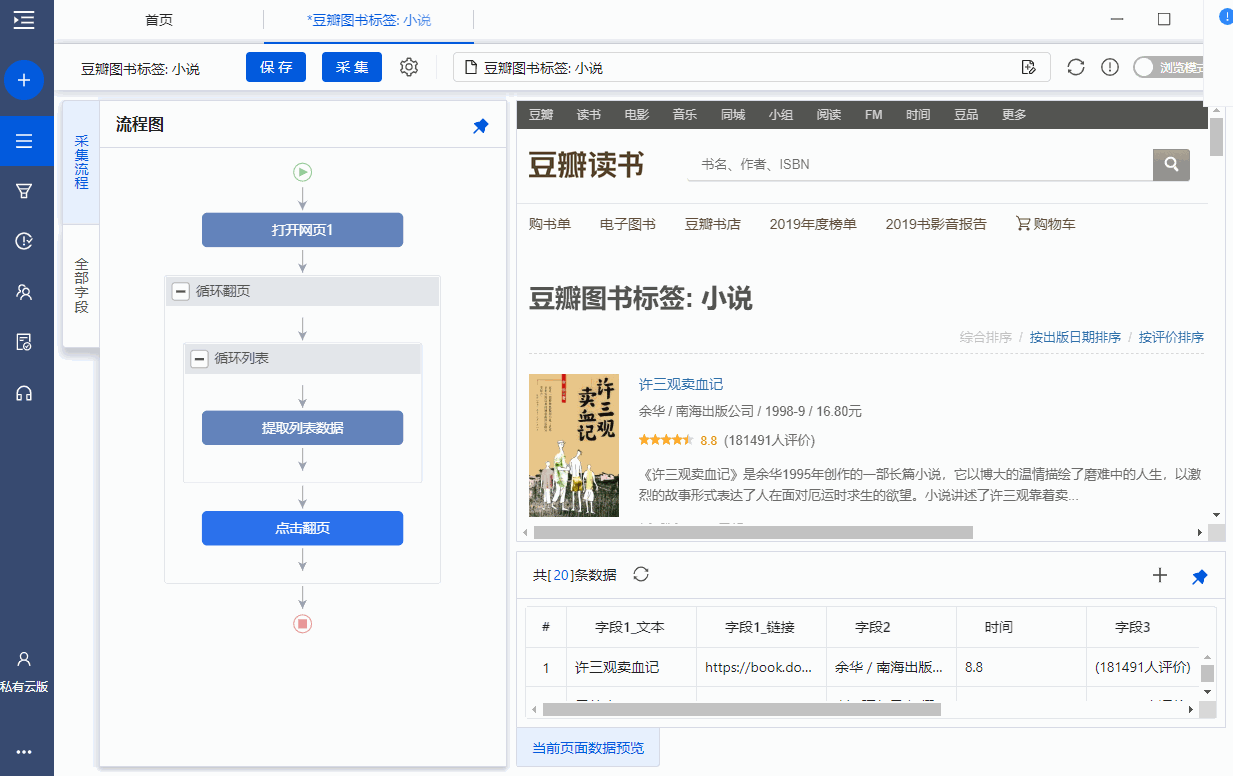
Task: Collapse the 循环列表 loop block
Action: coord(200,358)
